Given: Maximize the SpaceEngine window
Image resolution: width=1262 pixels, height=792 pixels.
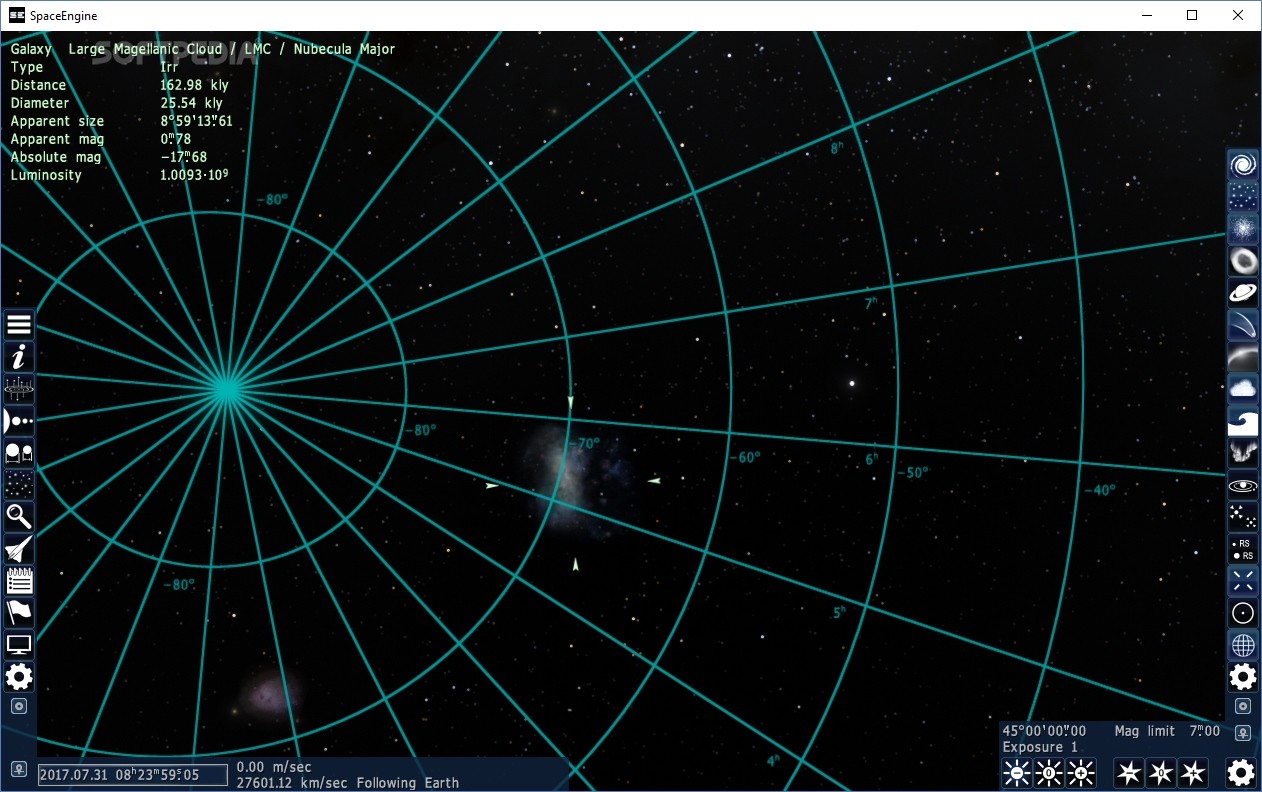Looking at the screenshot, I should [1192, 15].
